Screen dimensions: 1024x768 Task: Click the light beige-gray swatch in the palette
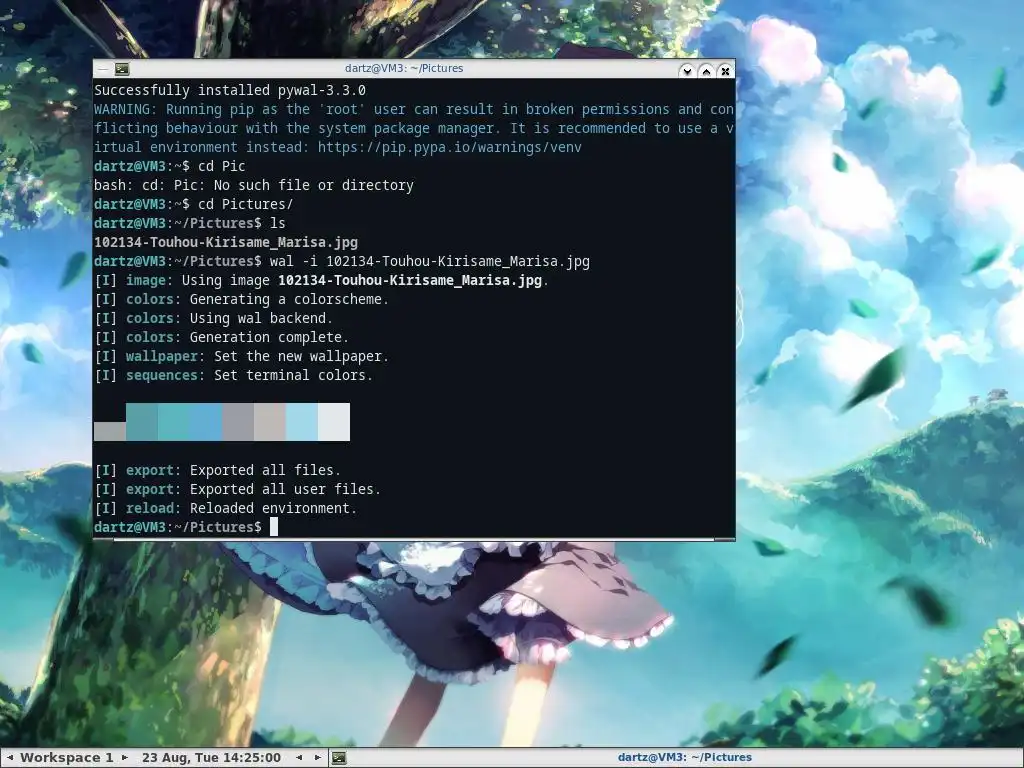(270, 422)
